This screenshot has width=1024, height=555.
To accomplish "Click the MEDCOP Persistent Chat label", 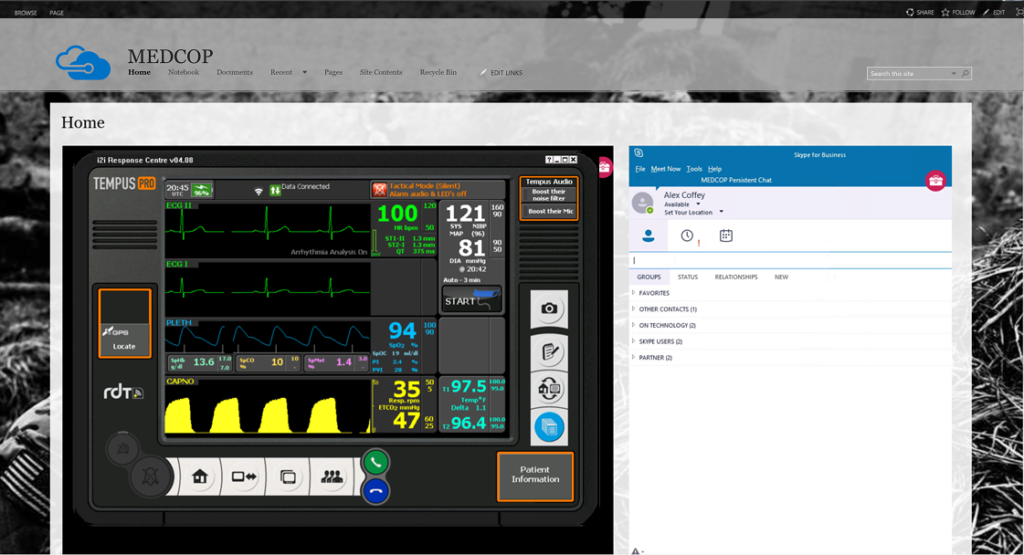I will tap(736, 180).
